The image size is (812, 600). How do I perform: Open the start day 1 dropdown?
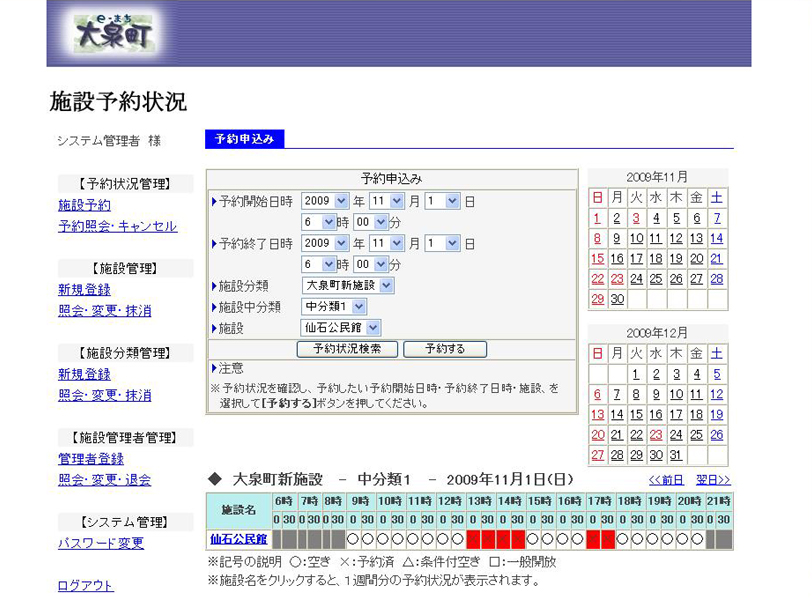pos(442,201)
